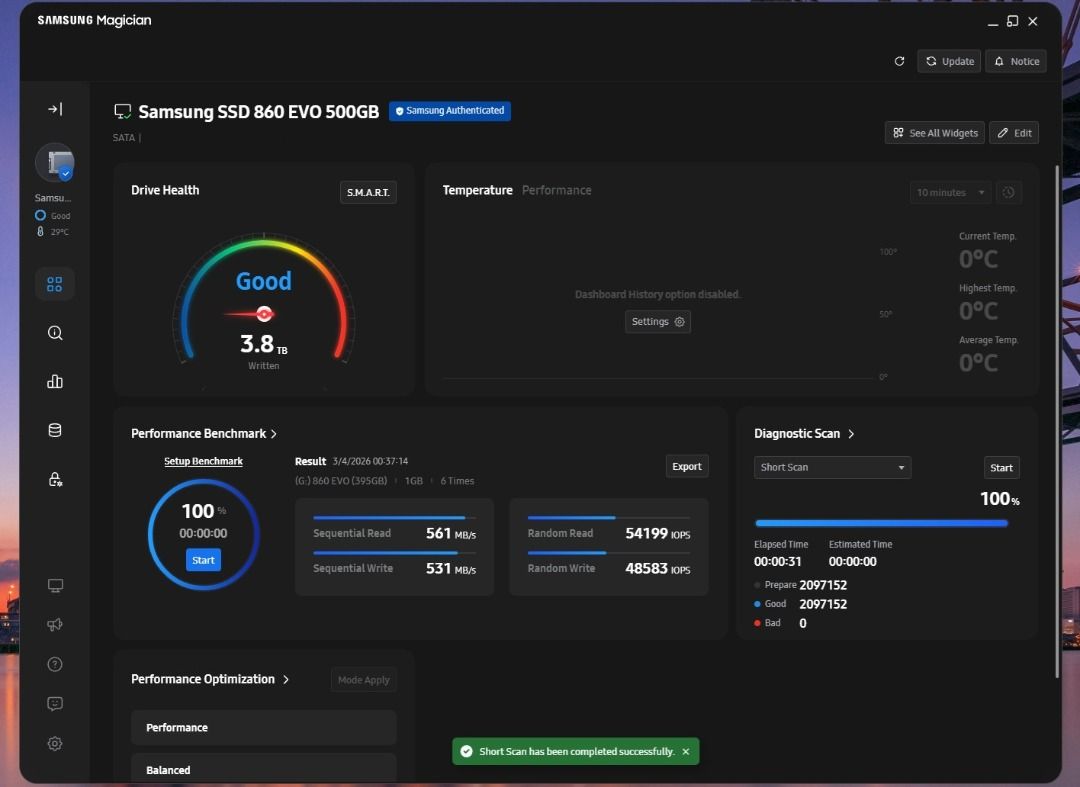Click the Edit widgets button
Image resolution: width=1080 pixels, height=787 pixels.
point(1015,133)
